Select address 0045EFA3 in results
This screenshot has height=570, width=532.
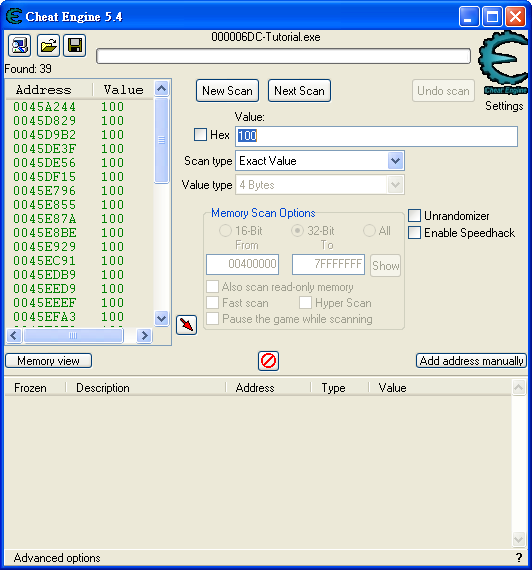pyautogui.click(x=44, y=317)
